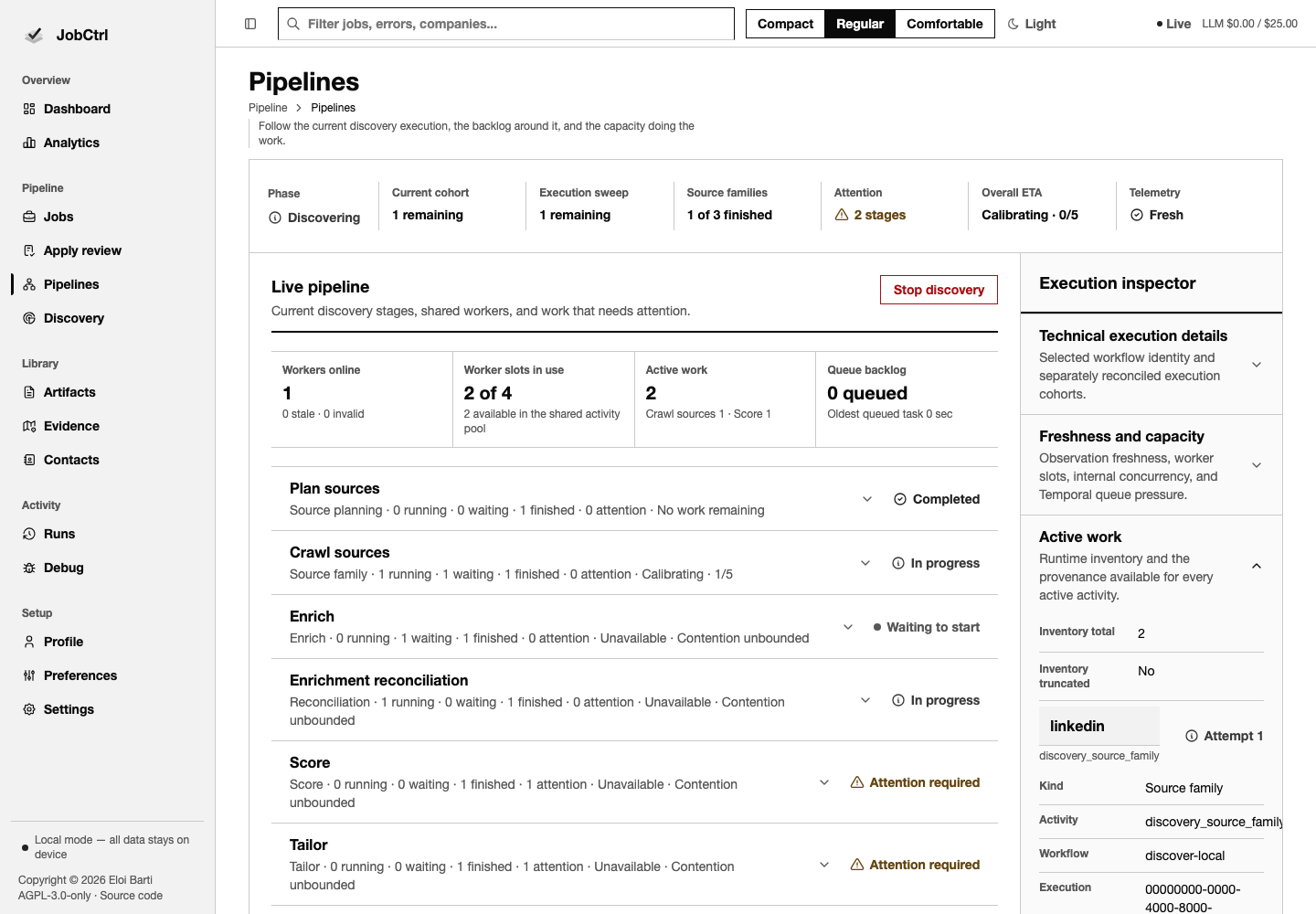Click the Pipelines network icon
The width and height of the screenshot is (1316, 914).
pyautogui.click(x=29, y=284)
